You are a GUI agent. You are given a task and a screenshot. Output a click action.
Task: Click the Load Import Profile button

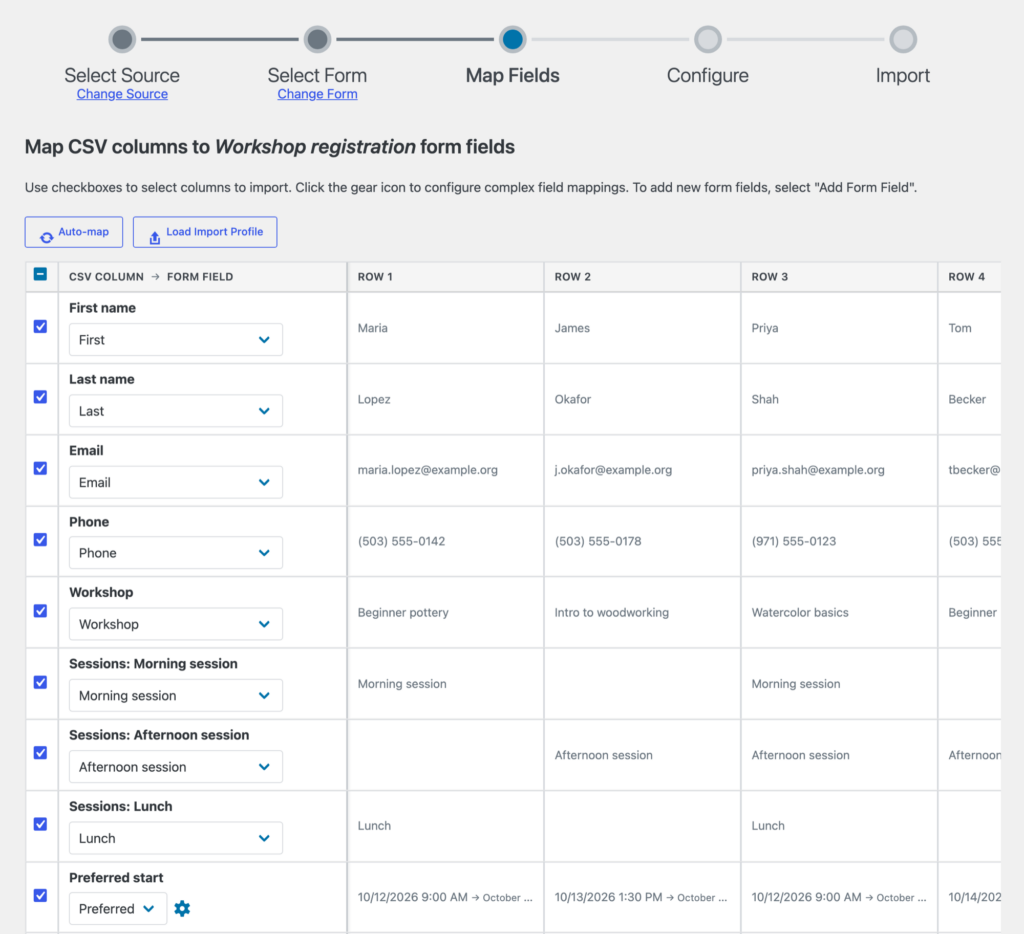(x=205, y=232)
